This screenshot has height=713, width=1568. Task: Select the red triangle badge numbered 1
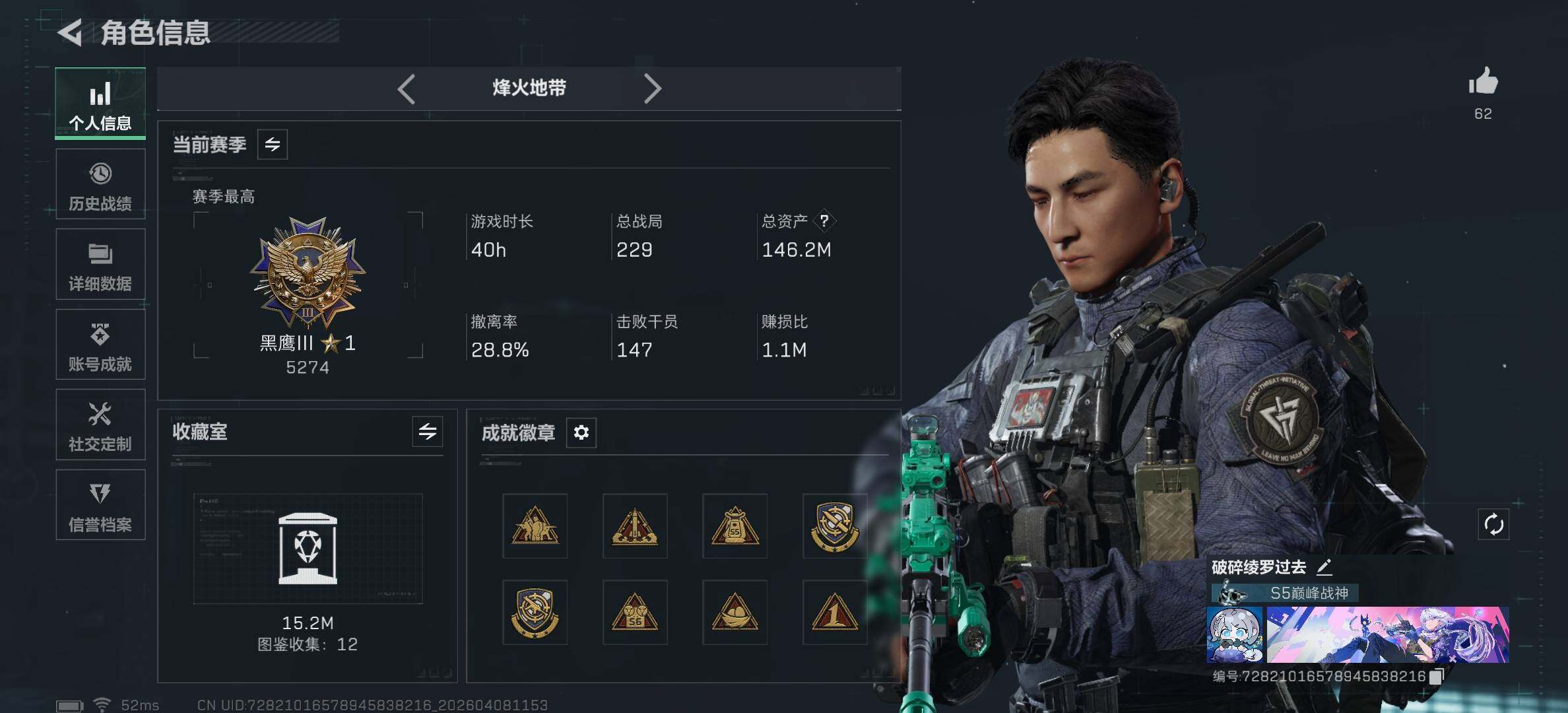[x=835, y=613]
